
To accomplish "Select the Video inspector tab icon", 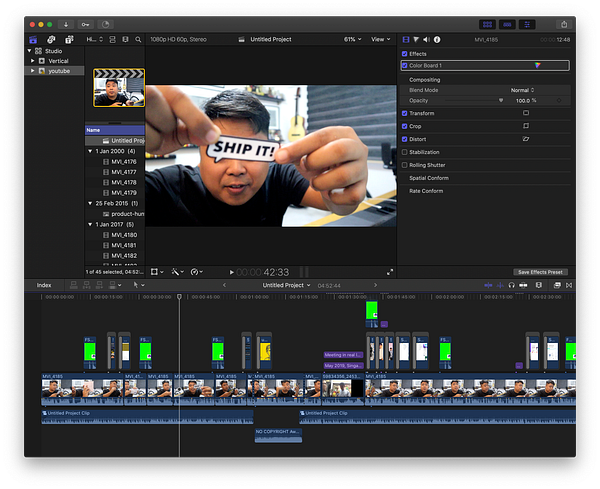I will tap(406, 39).
